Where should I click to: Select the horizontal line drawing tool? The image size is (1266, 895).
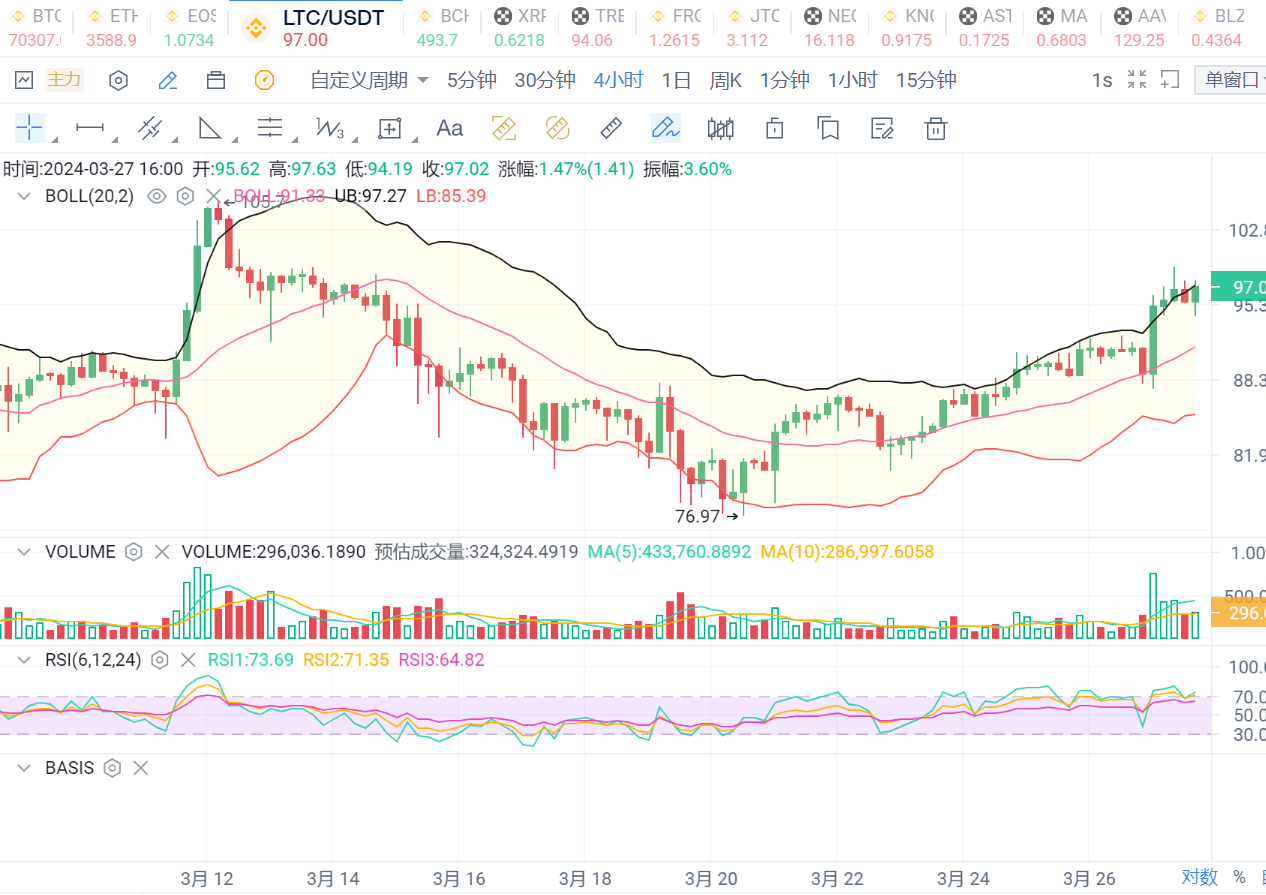(x=90, y=128)
